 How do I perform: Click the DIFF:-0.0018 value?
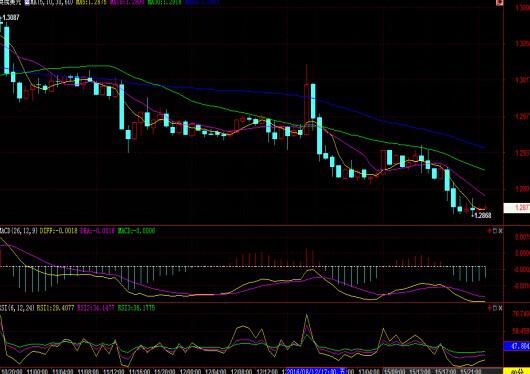pyautogui.click(x=59, y=231)
